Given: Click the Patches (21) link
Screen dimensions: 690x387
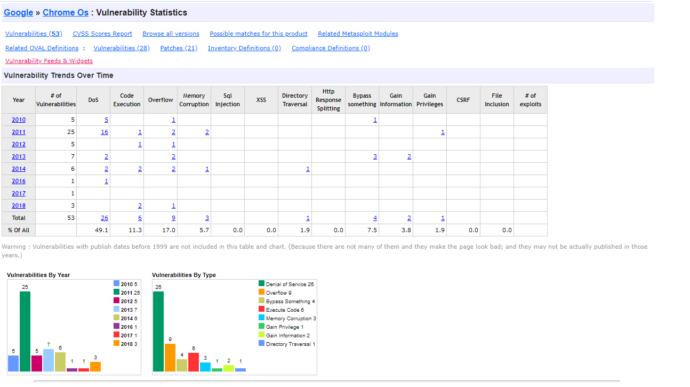Looking at the screenshot, I should click(x=179, y=48).
